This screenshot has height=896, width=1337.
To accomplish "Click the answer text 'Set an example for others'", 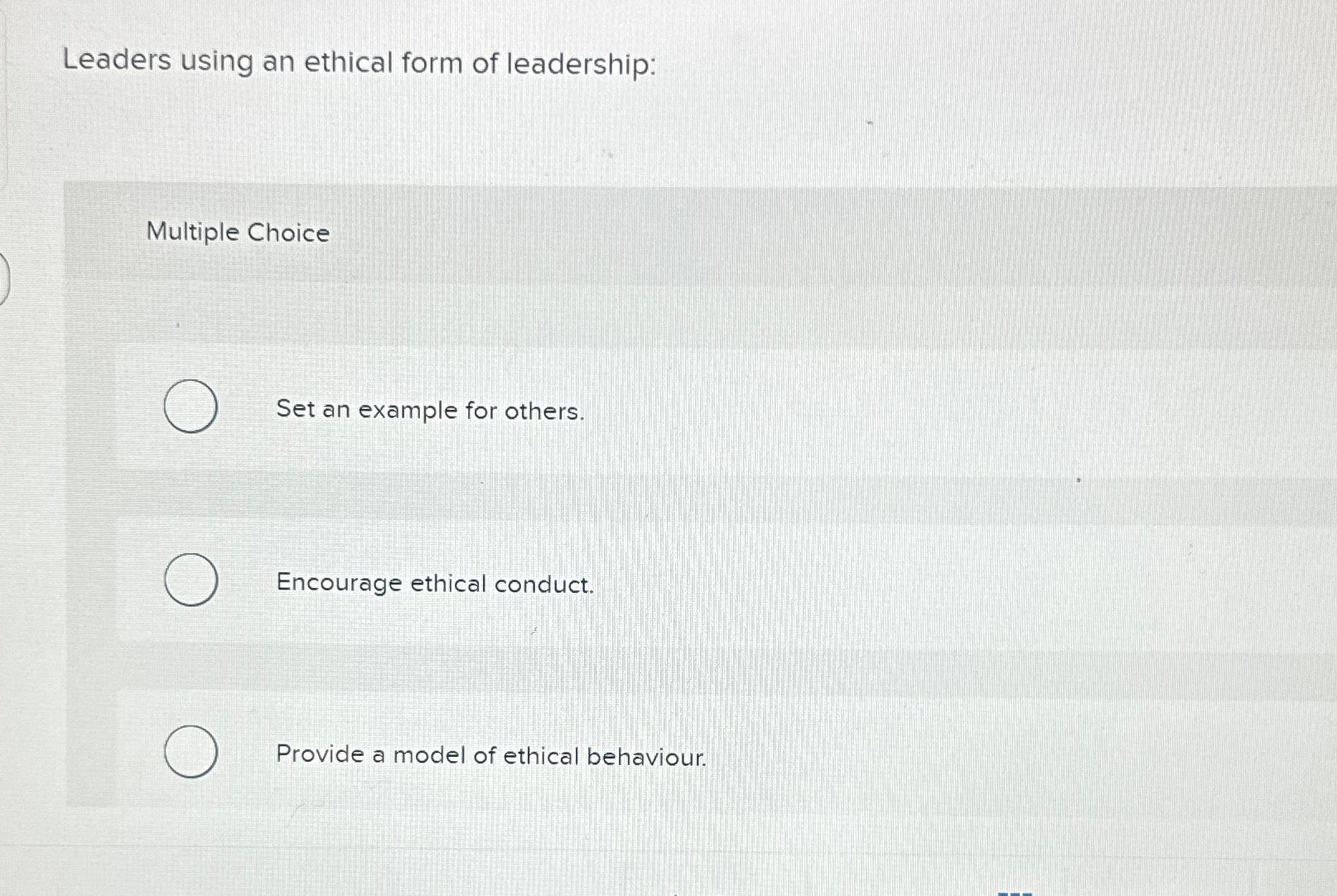I will tap(430, 411).
